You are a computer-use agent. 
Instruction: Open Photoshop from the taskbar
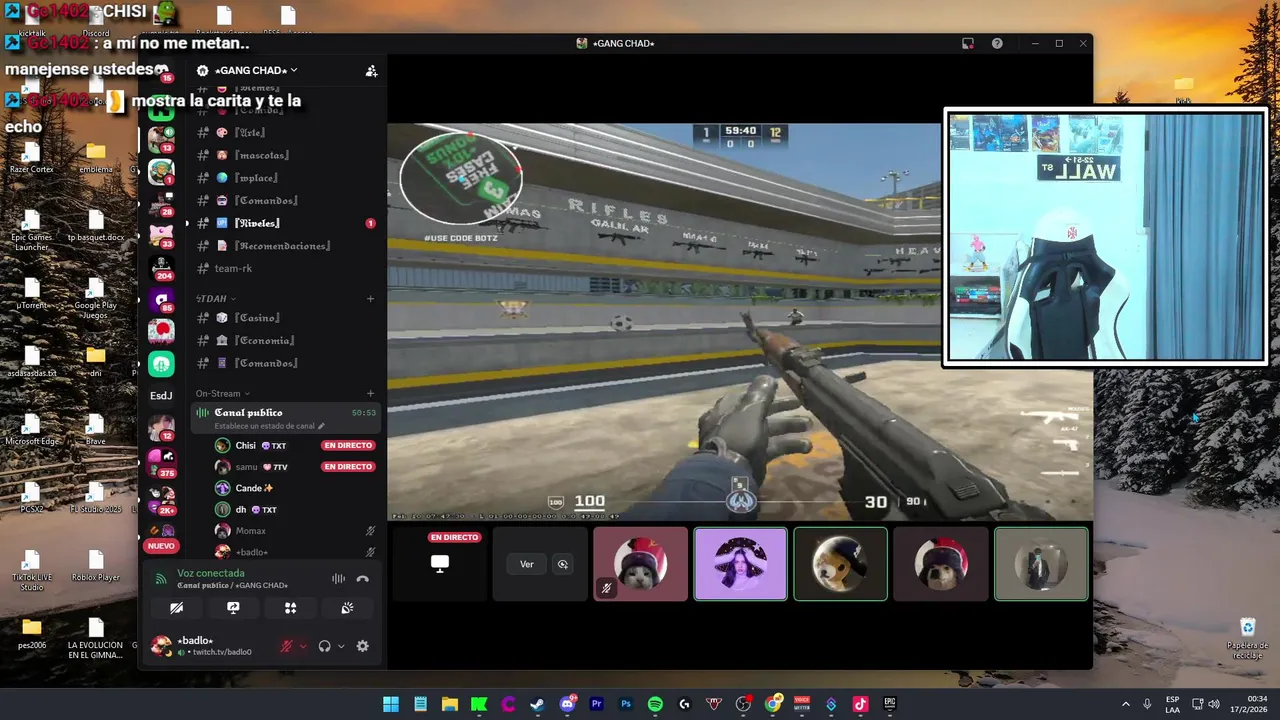(626, 704)
